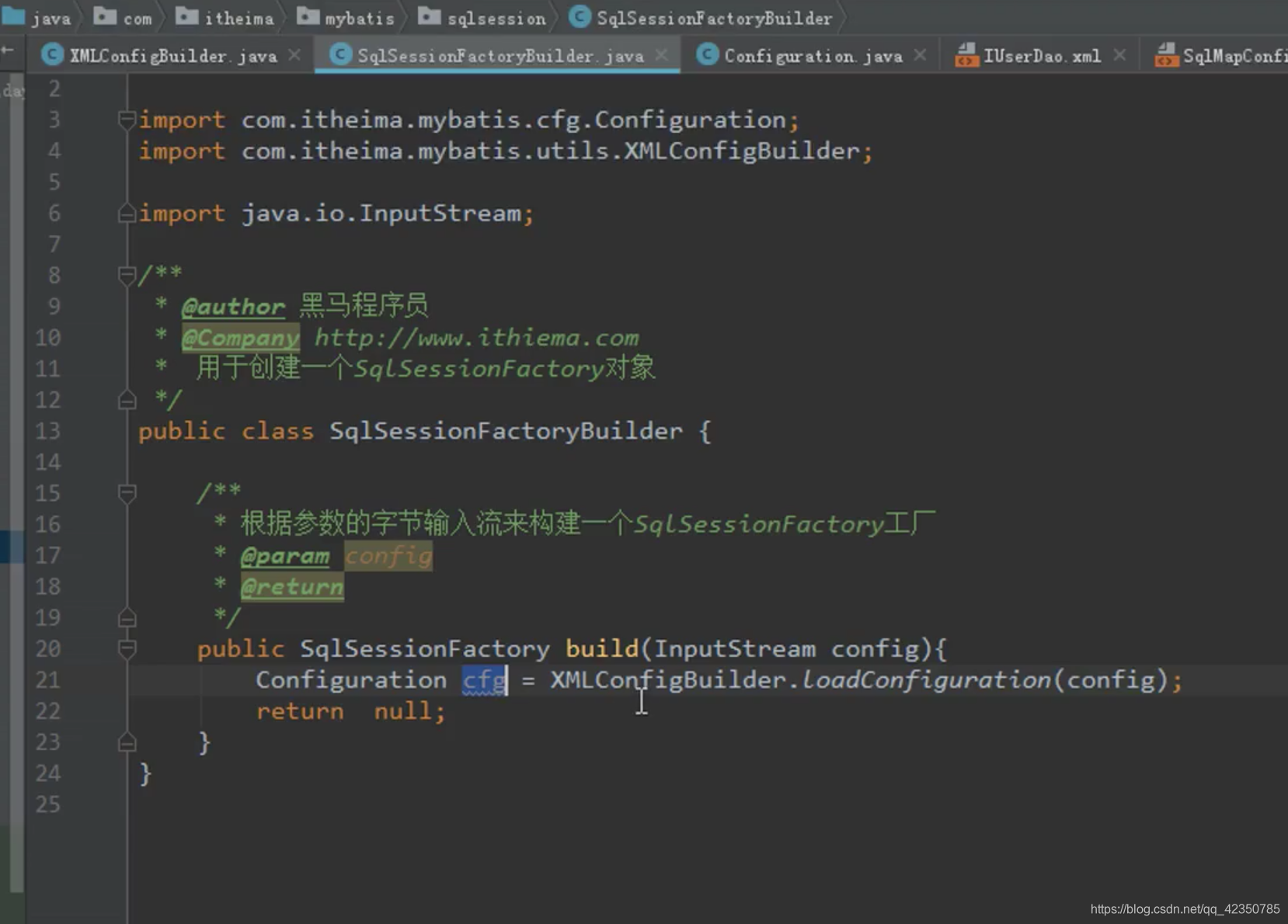
Task: Close the SqlSessionFactoryBuilder.java tab
Action: (662, 55)
